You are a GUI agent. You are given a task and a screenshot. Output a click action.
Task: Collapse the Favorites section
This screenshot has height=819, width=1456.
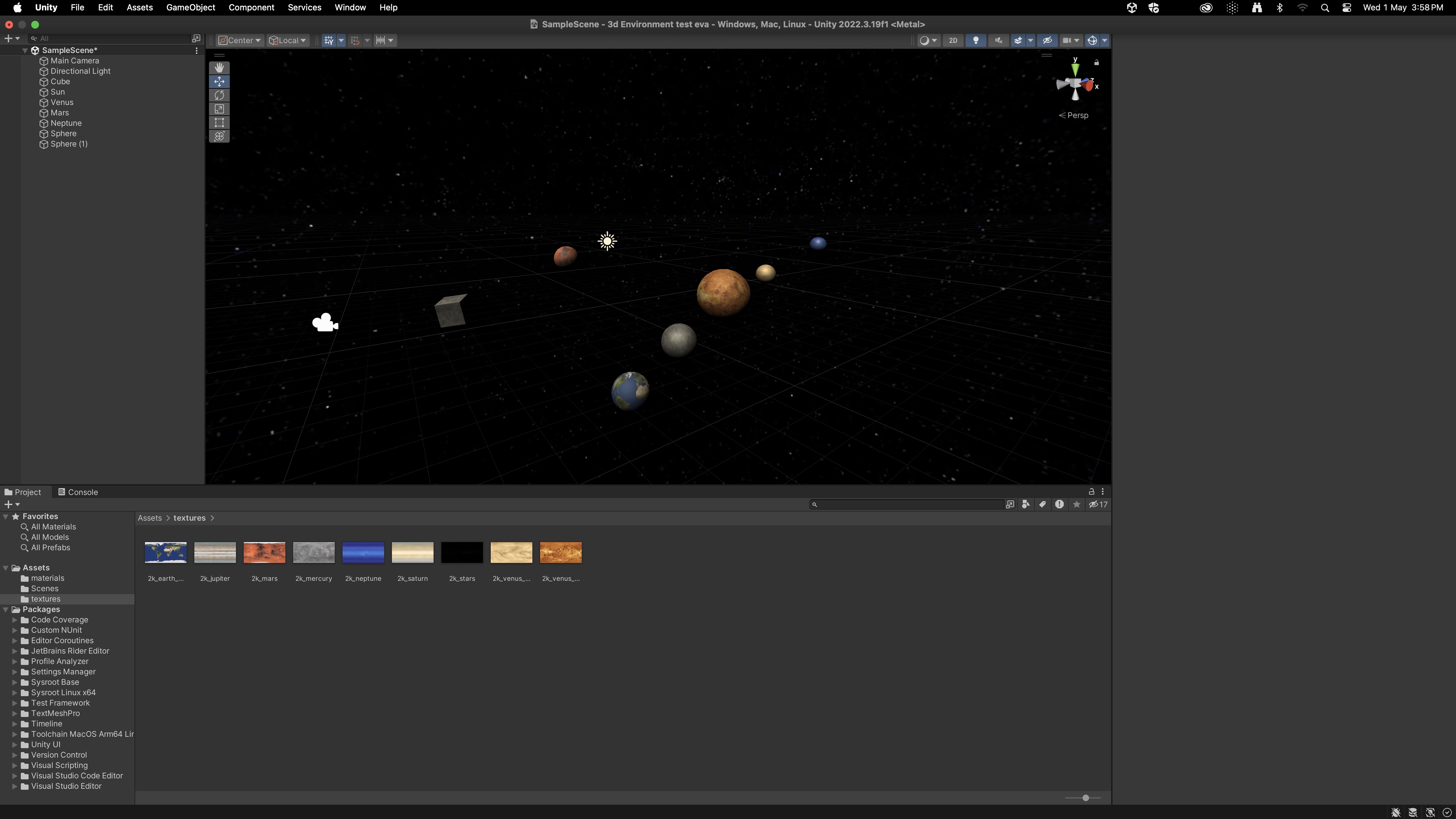6,517
